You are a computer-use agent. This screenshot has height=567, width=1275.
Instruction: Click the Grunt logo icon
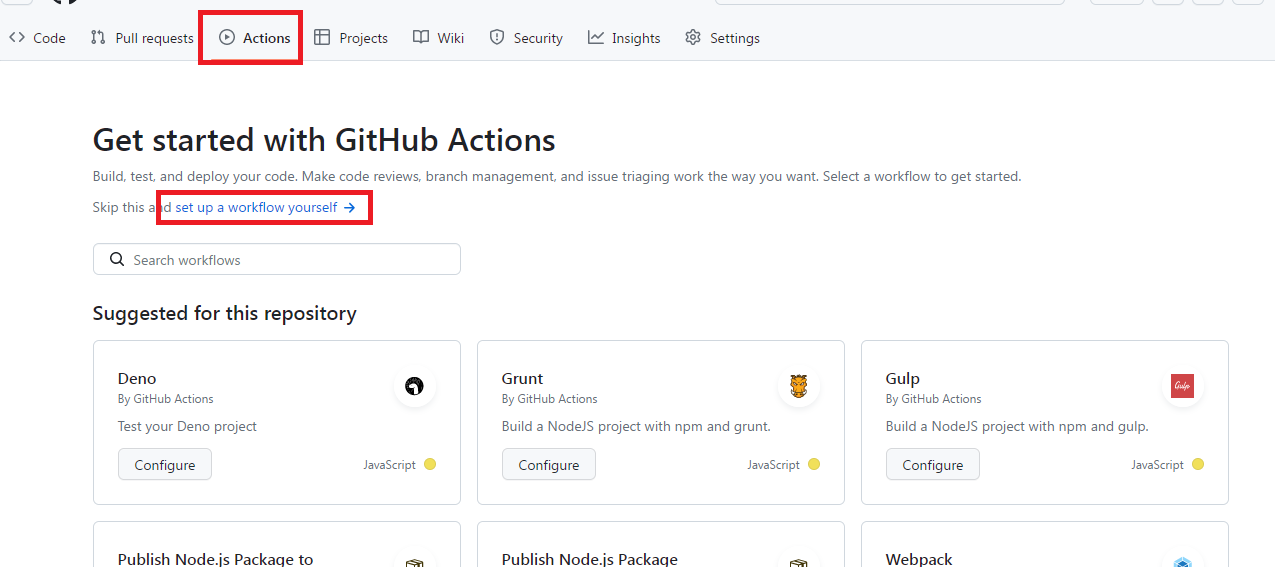pyautogui.click(x=799, y=386)
